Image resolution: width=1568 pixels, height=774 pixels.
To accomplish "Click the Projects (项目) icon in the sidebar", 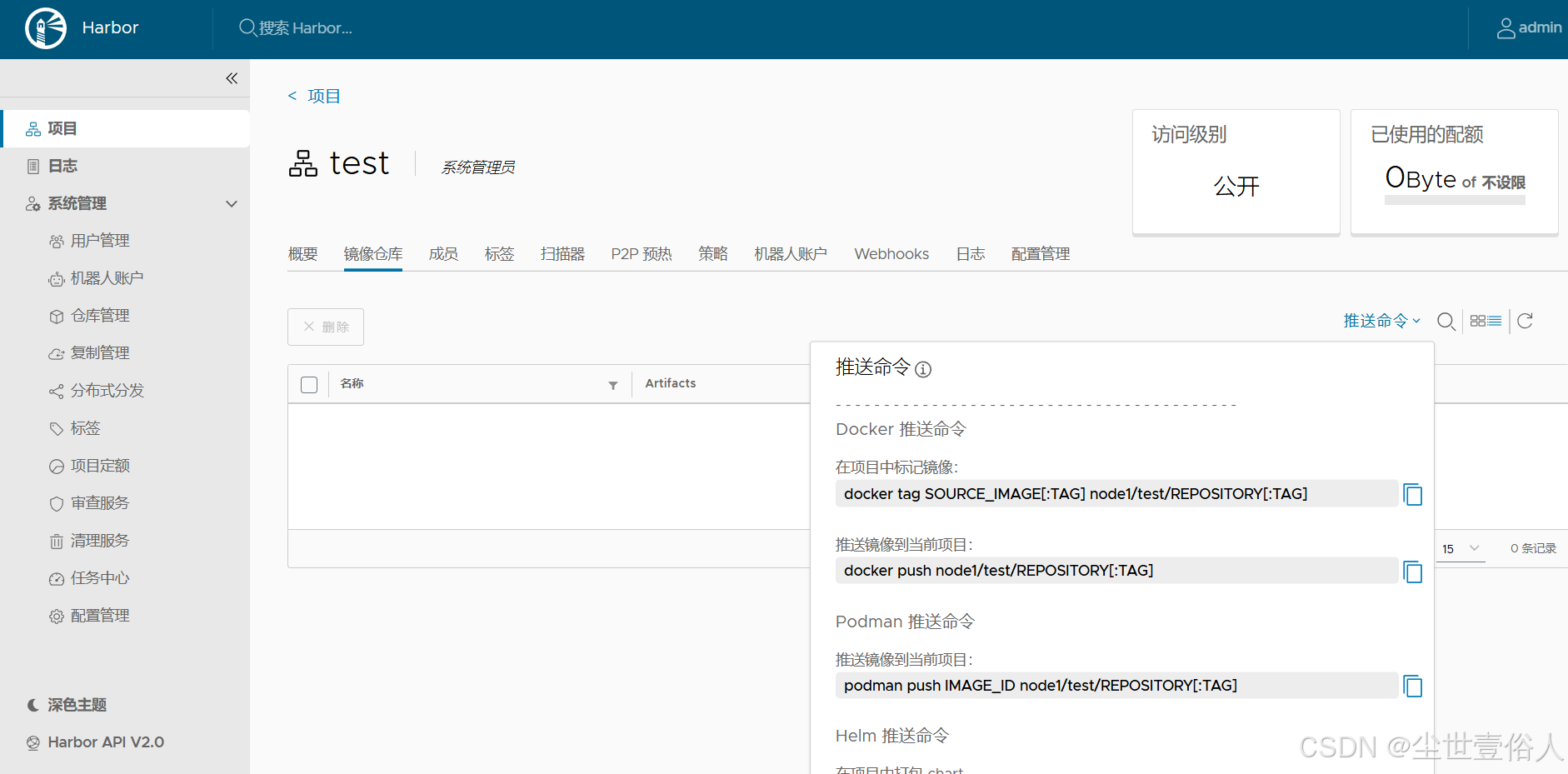I will (33, 129).
